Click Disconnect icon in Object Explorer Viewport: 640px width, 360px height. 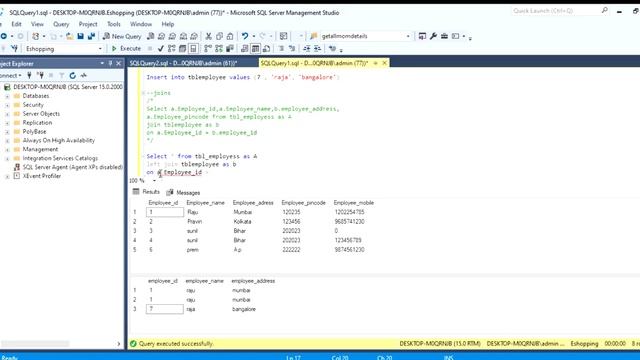pos(40,76)
